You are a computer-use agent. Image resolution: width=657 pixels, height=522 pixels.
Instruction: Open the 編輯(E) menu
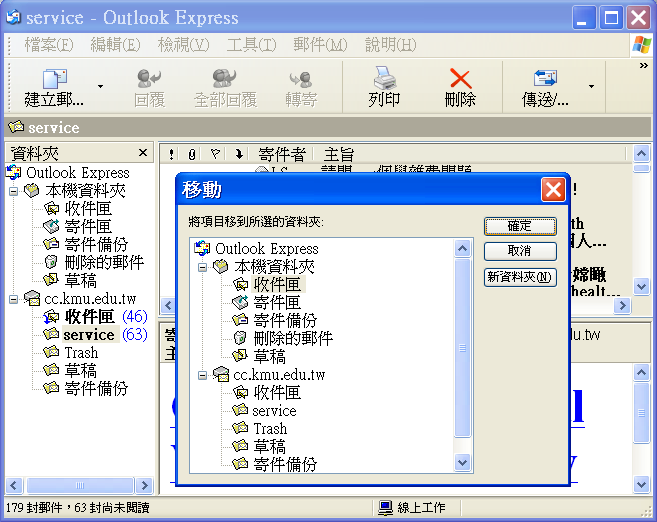(x=115, y=44)
